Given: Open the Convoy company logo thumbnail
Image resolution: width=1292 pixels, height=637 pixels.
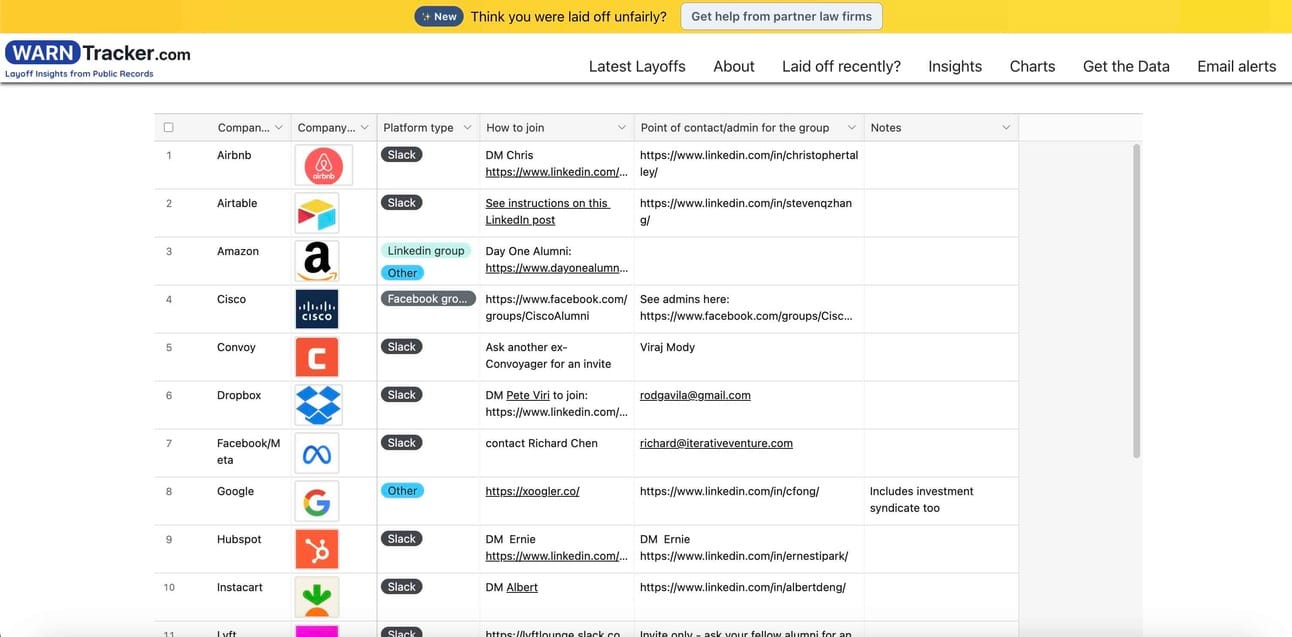Looking at the screenshot, I should coord(316,357).
